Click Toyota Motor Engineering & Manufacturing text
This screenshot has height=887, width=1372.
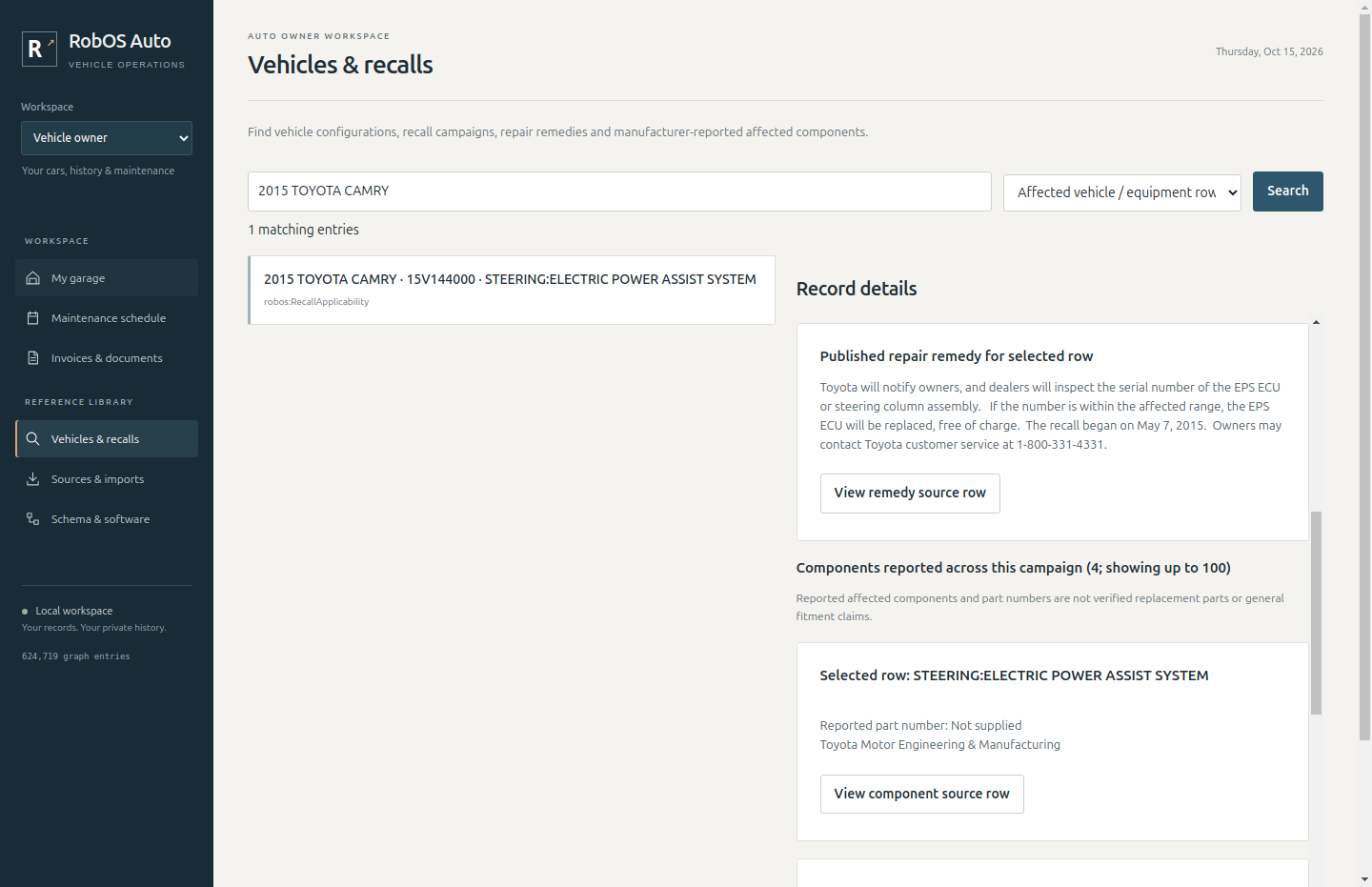(940, 745)
